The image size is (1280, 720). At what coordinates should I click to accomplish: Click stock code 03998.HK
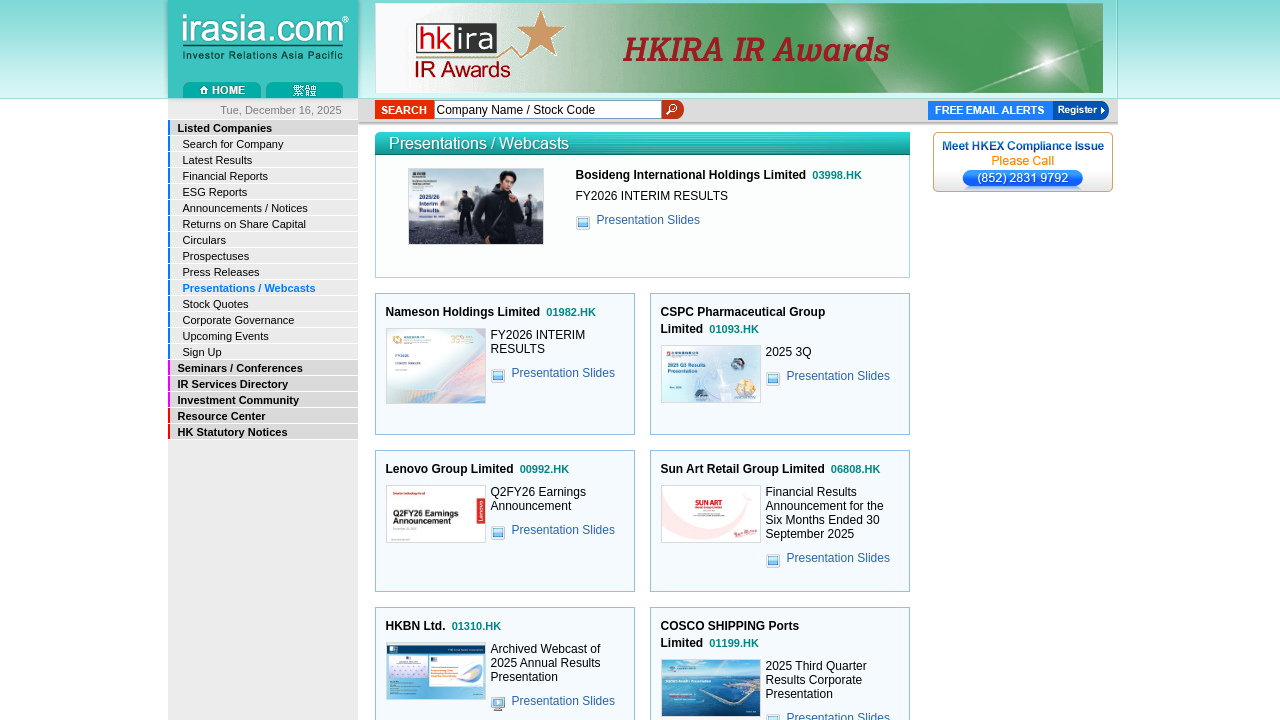click(837, 175)
